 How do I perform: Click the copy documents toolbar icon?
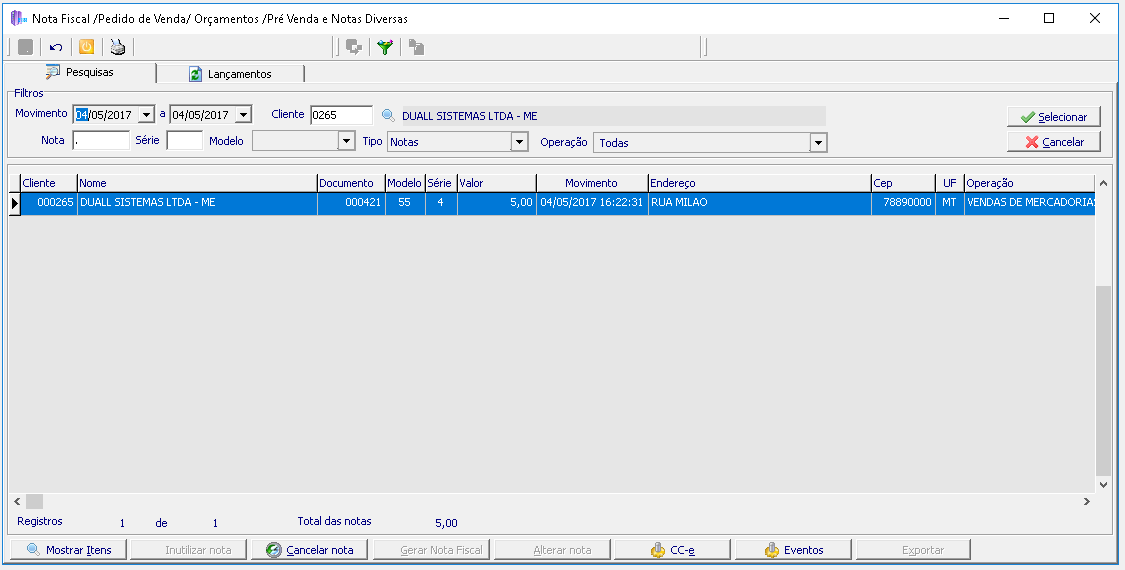[416, 47]
